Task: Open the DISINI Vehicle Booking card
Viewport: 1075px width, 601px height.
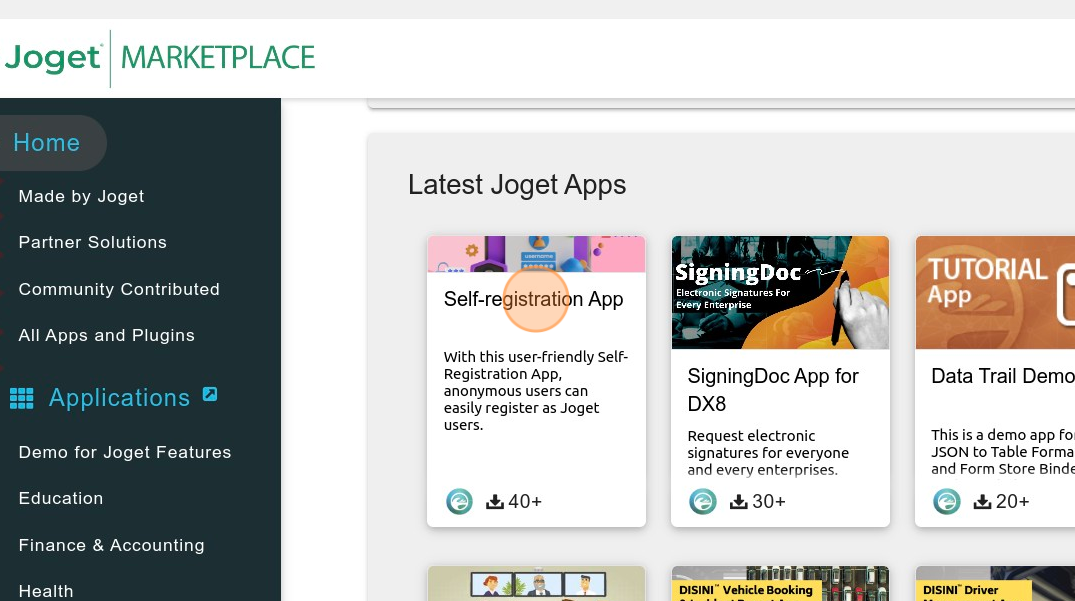Action: click(780, 584)
